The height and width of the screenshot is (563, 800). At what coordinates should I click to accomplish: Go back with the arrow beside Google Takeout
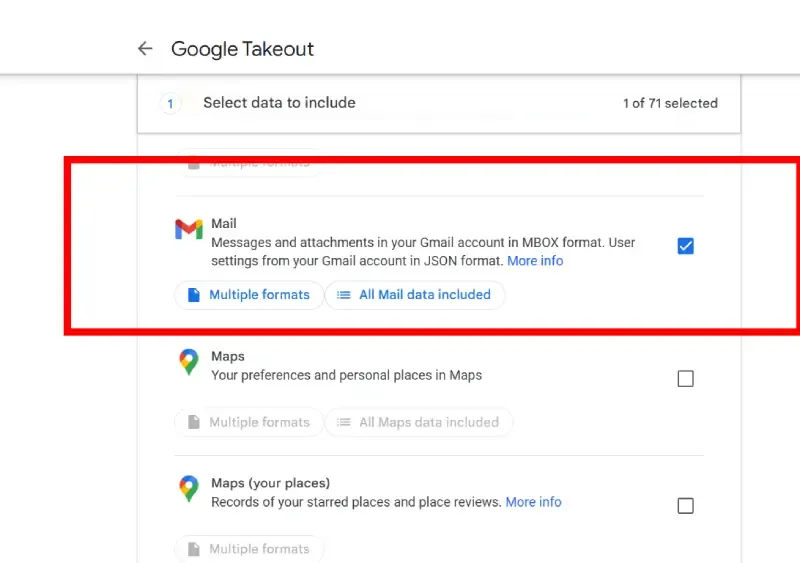point(145,48)
